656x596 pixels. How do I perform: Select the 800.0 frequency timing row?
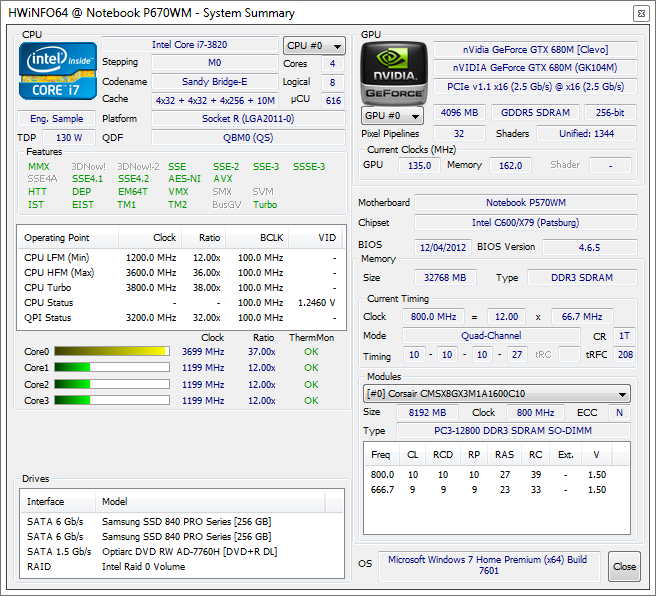[x=497, y=475]
